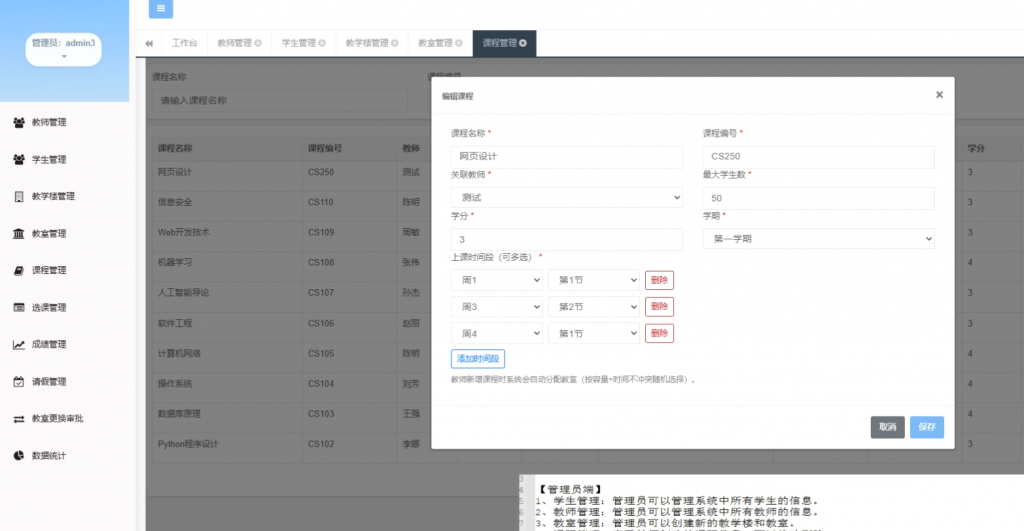Click the teacher management sidebar icon
The image size is (1024, 531).
[x=19, y=122]
